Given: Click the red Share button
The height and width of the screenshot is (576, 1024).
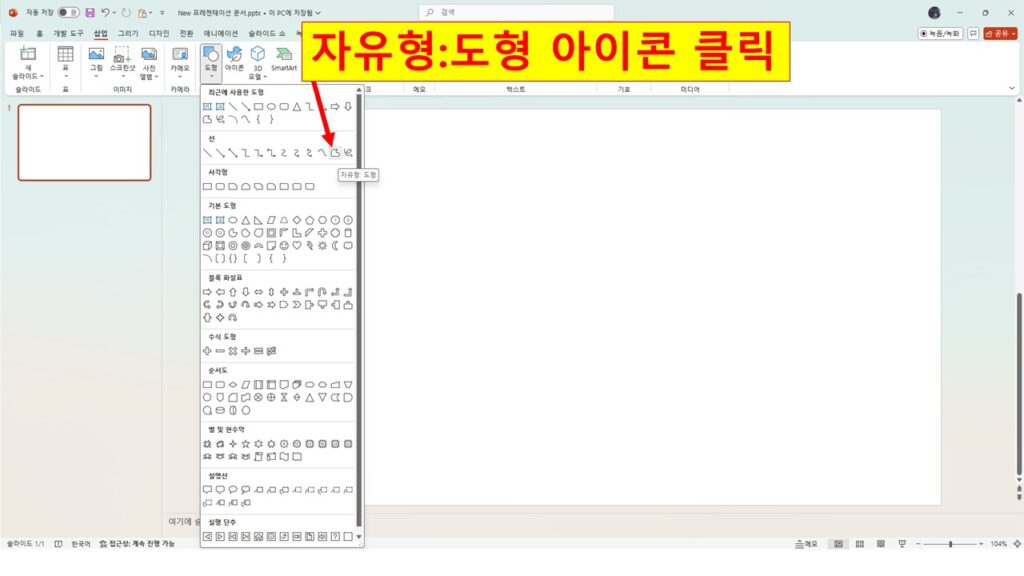Looking at the screenshot, I should 1000,33.
